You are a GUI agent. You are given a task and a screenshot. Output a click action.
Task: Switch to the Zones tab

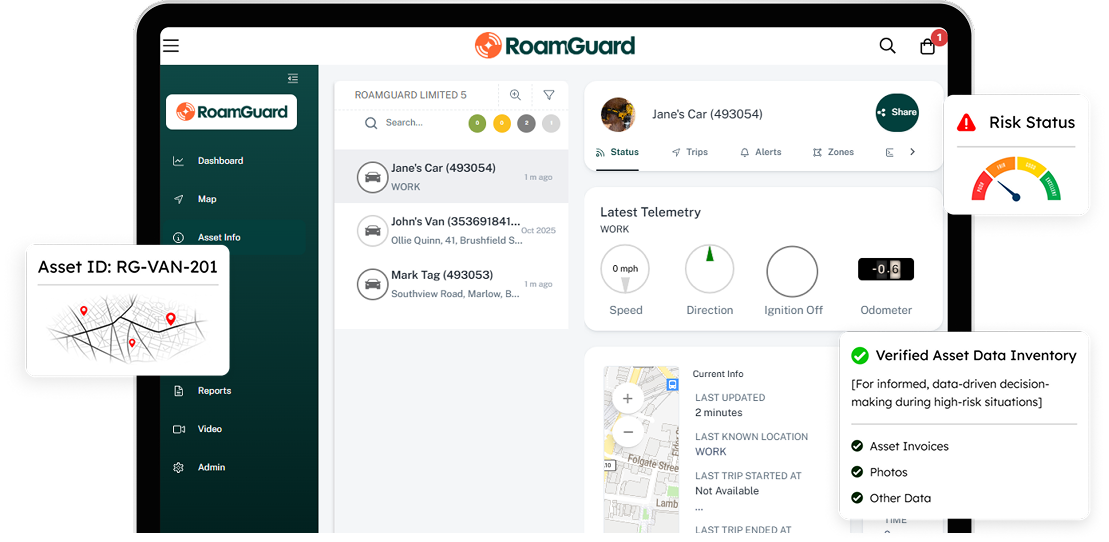point(833,152)
